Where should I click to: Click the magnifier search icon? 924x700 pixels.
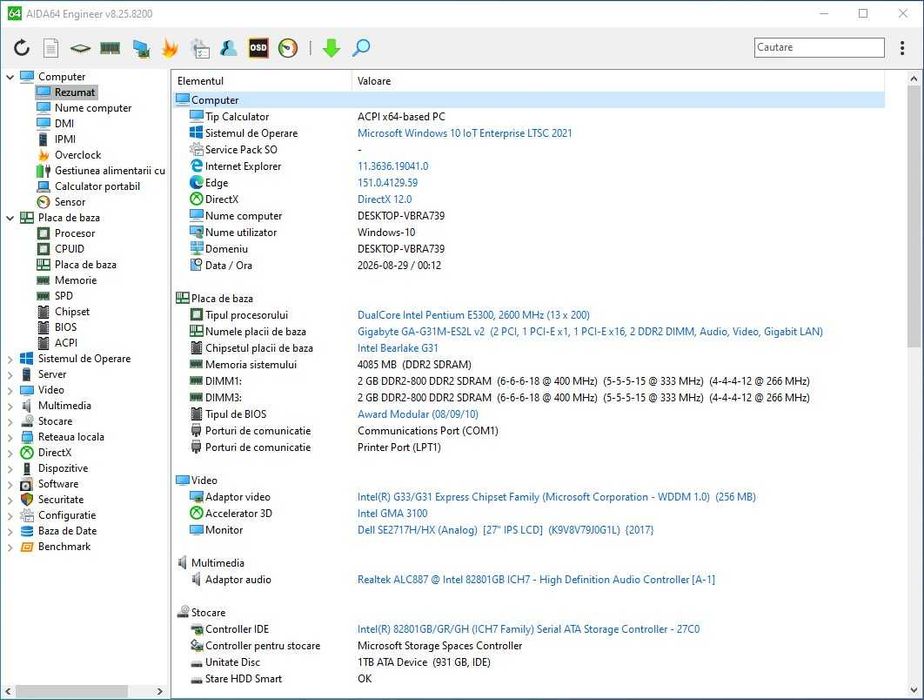click(x=361, y=48)
